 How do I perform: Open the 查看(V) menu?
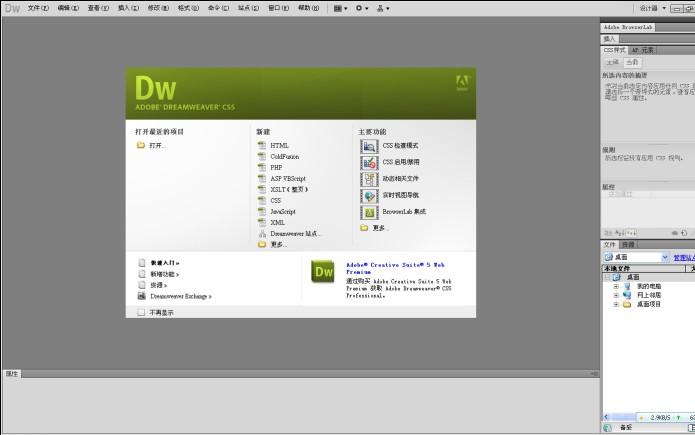coord(98,8)
